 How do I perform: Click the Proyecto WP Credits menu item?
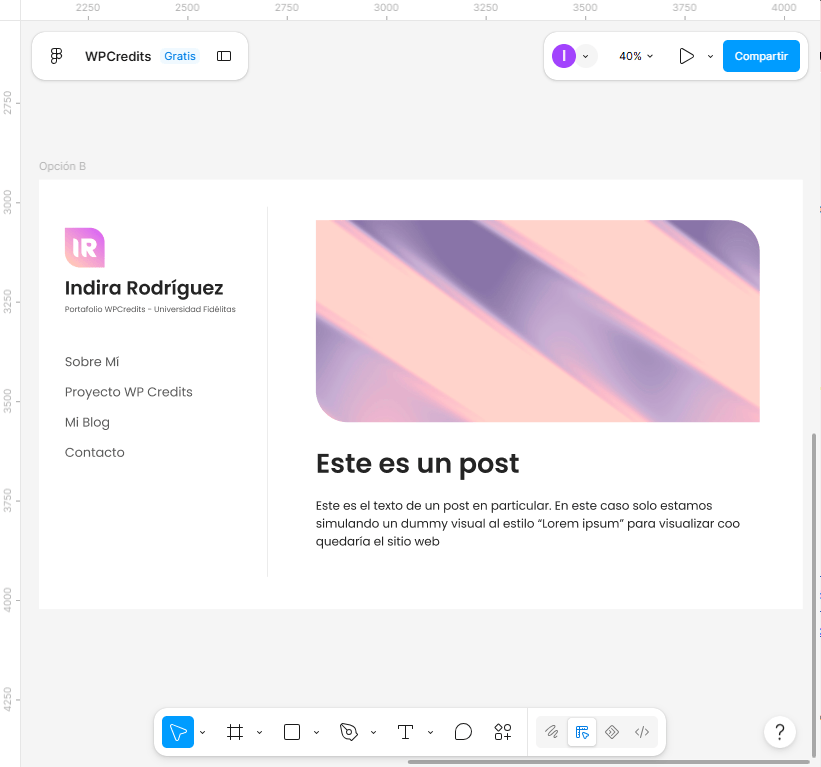[129, 392]
